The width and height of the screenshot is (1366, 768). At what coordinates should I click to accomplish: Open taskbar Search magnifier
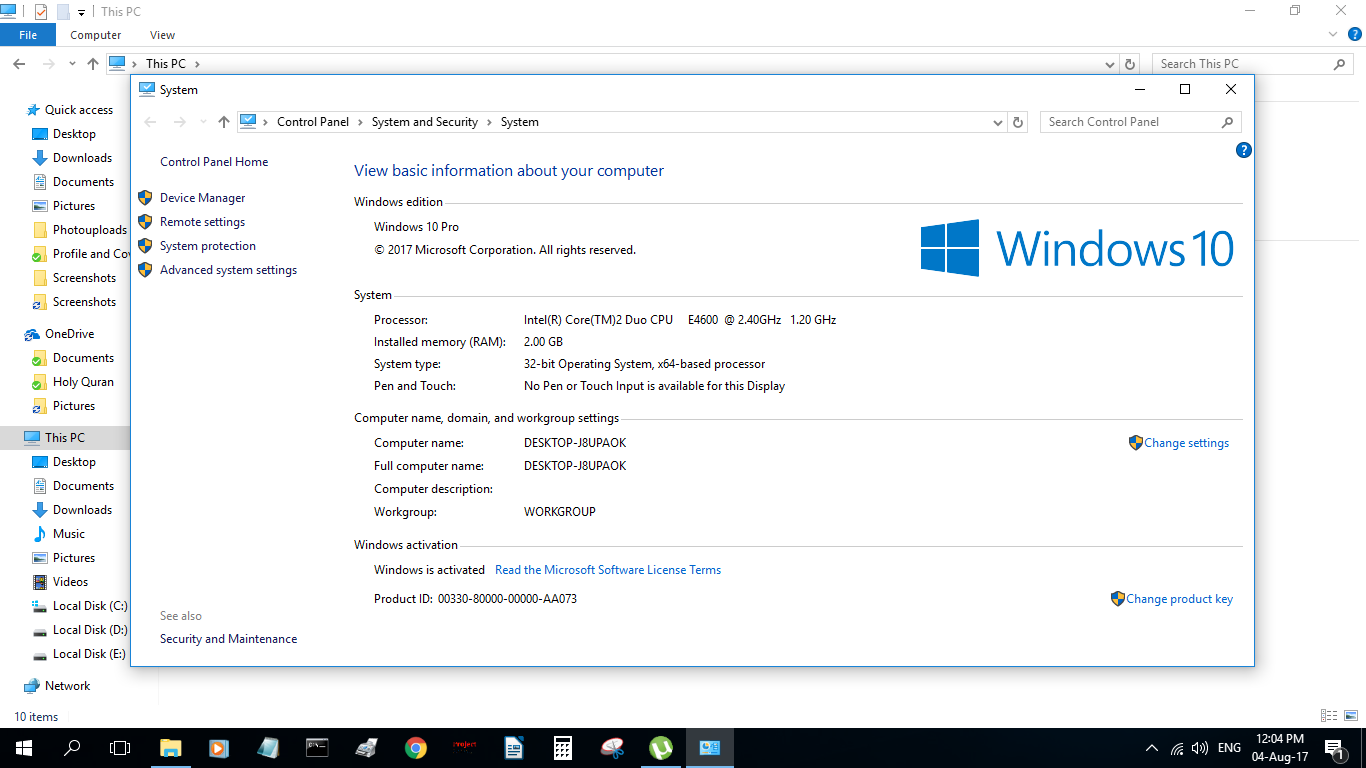[72, 748]
